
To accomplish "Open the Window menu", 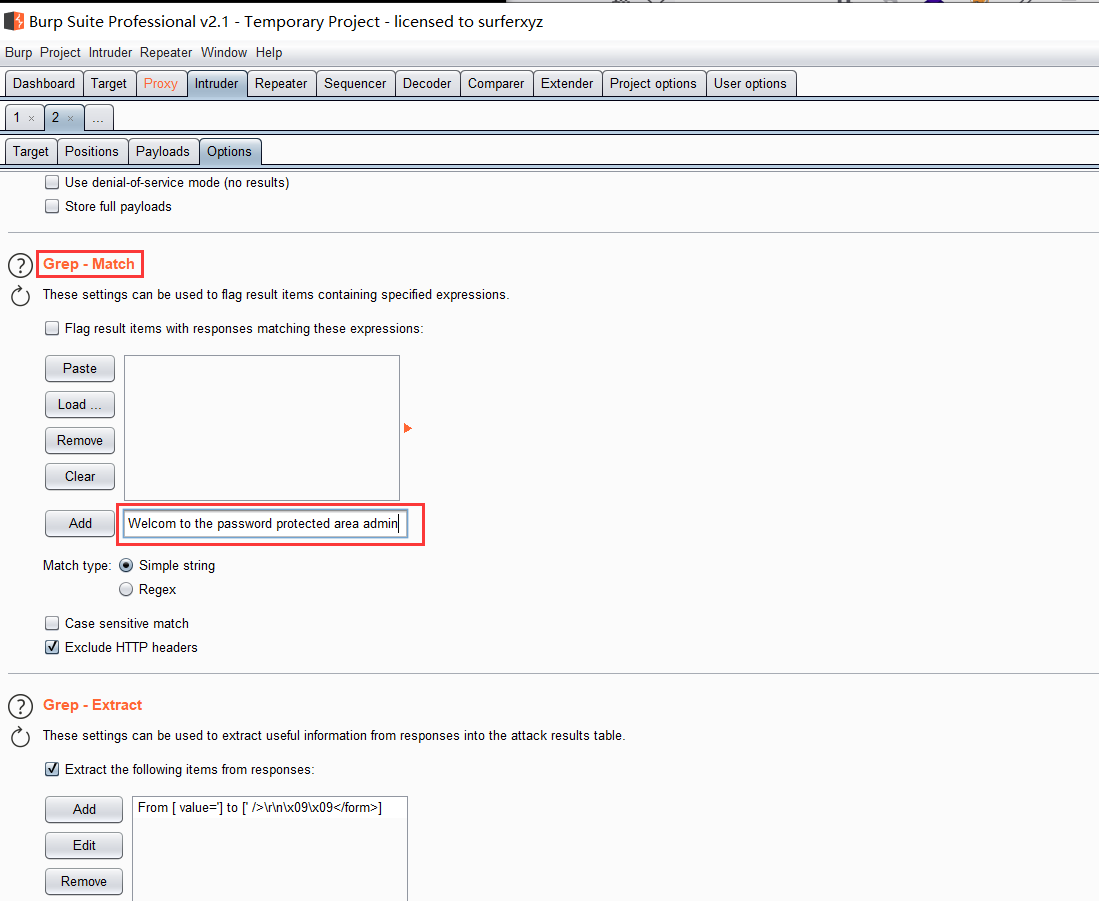I will click(x=224, y=53).
